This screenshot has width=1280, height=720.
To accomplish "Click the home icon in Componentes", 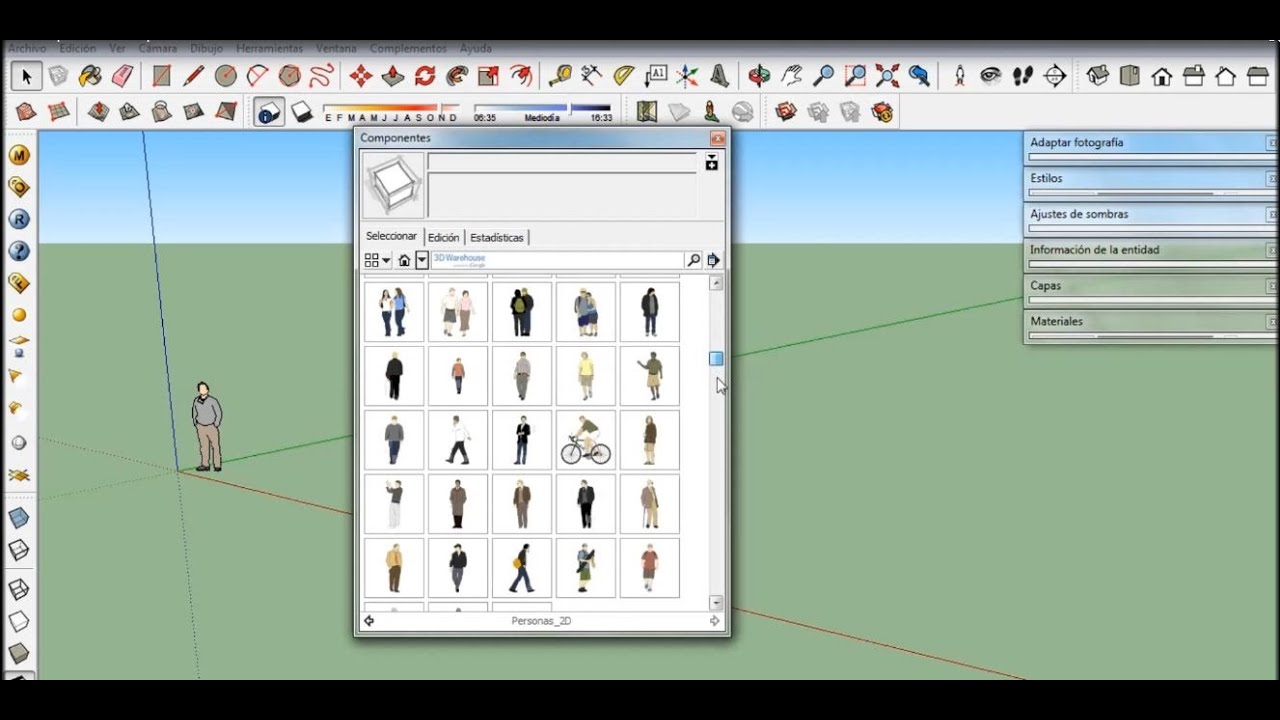I will tap(404, 260).
